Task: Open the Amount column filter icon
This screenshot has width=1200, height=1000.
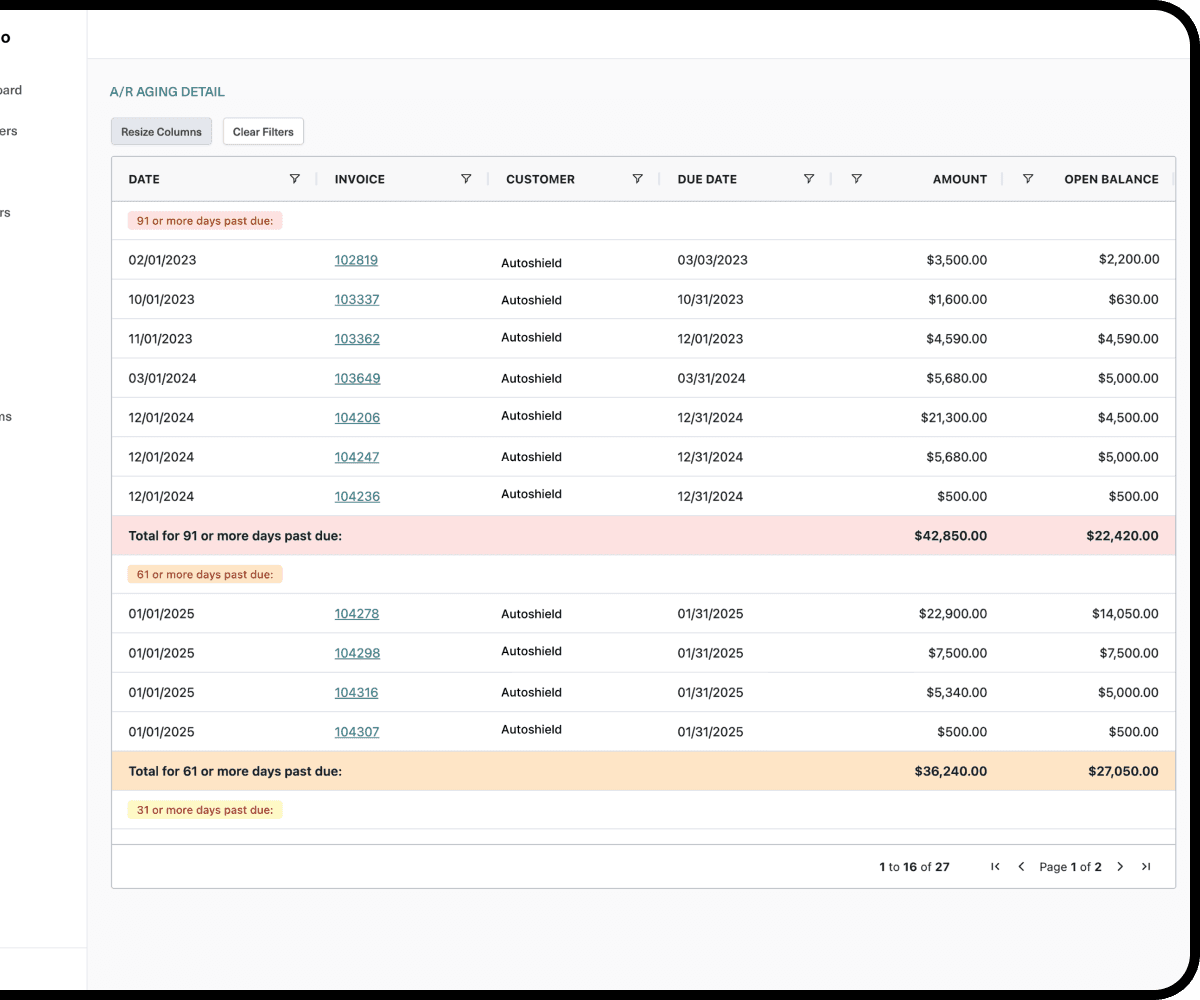Action: click(x=856, y=179)
